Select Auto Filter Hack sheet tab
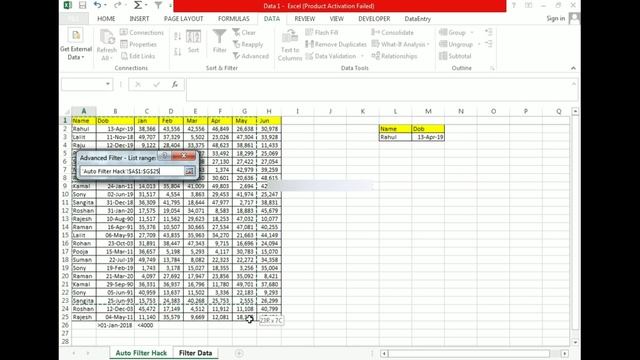Image resolution: width=640 pixels, height=360 pixels. (141, 353)
